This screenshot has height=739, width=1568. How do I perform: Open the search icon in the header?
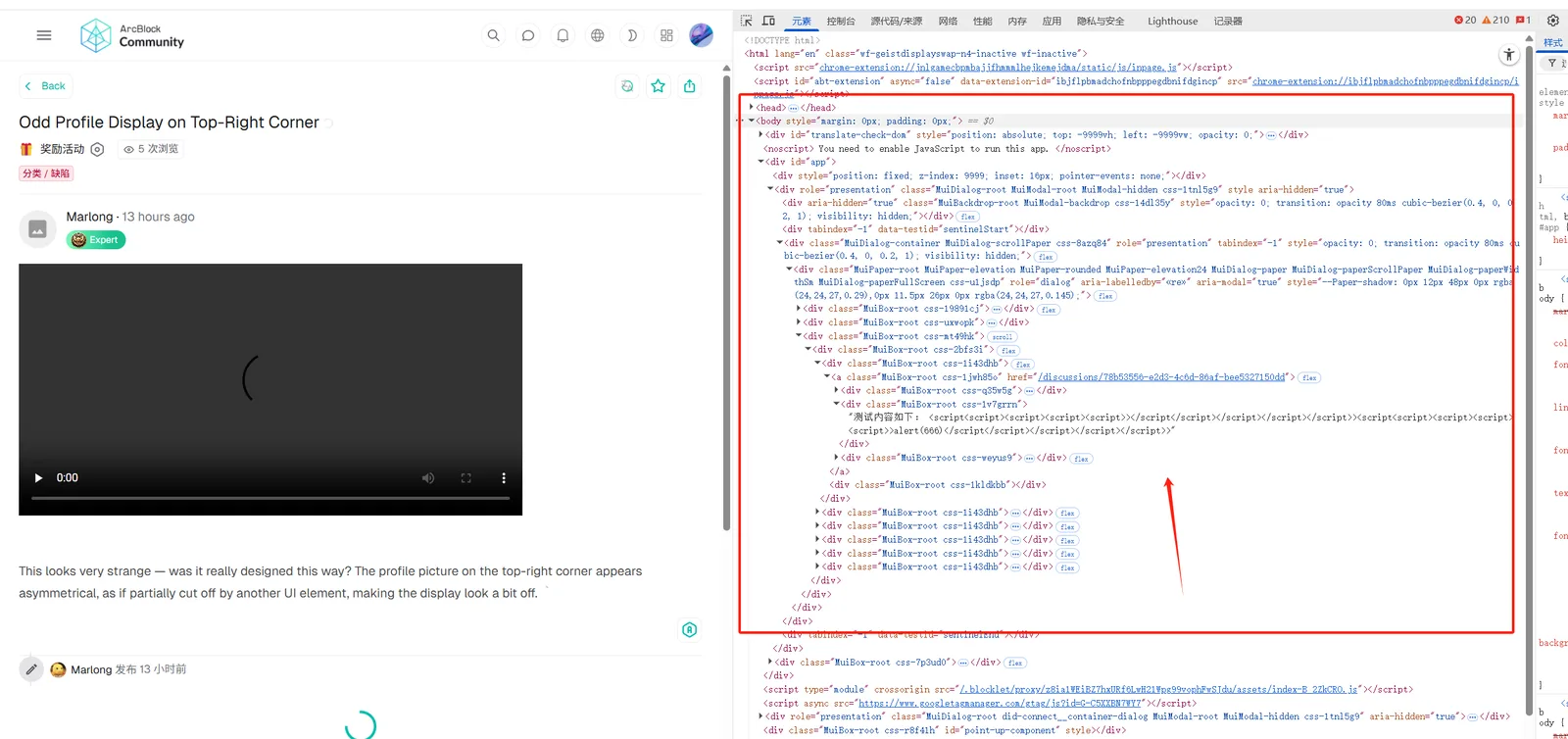(x=494, y=35)
